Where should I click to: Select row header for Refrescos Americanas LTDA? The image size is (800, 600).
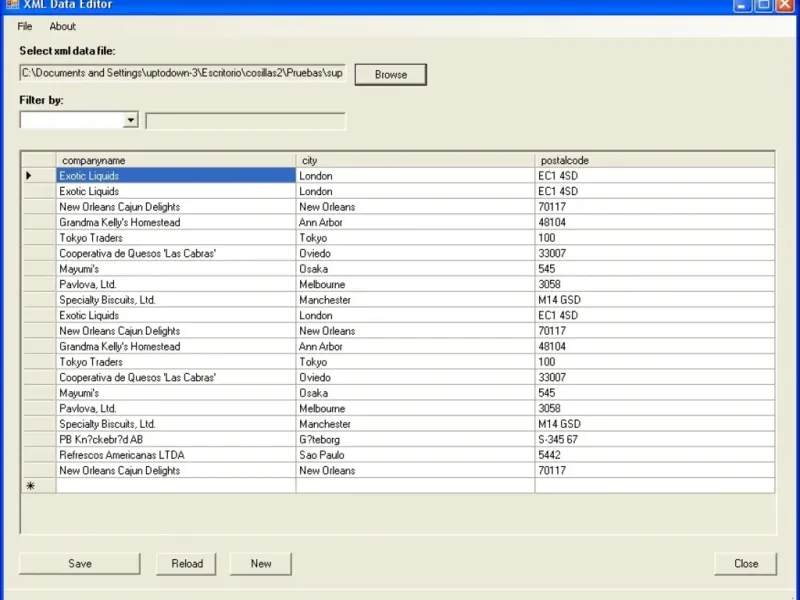[38, 455]
